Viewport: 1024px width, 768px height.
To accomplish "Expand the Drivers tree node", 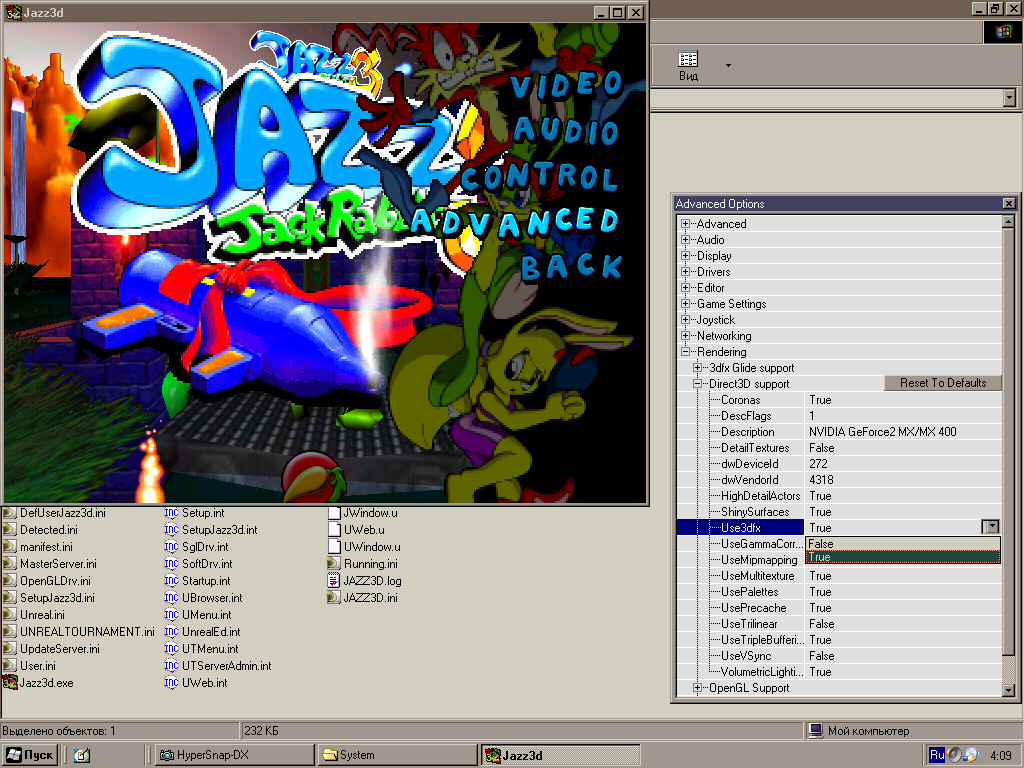I will 685,272.
